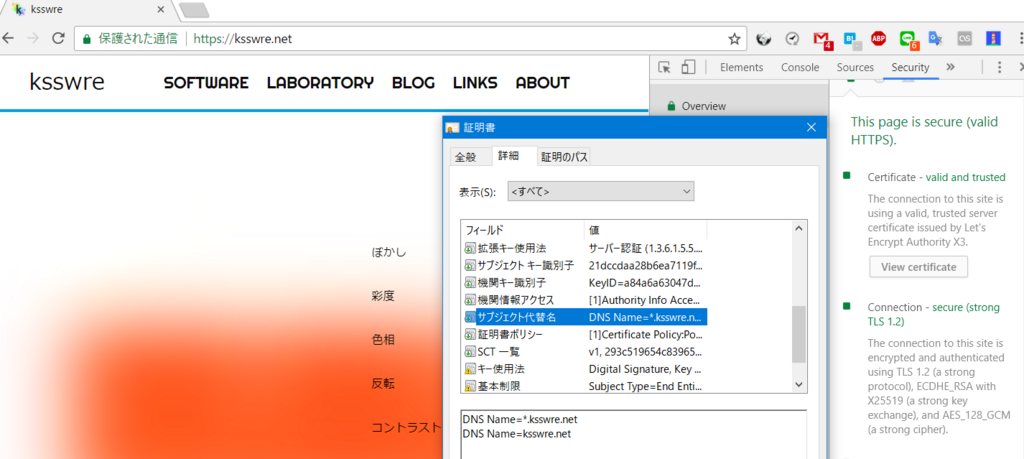
Task: Open the LABORATORY navigation link
Action: (x=321, y=83)
